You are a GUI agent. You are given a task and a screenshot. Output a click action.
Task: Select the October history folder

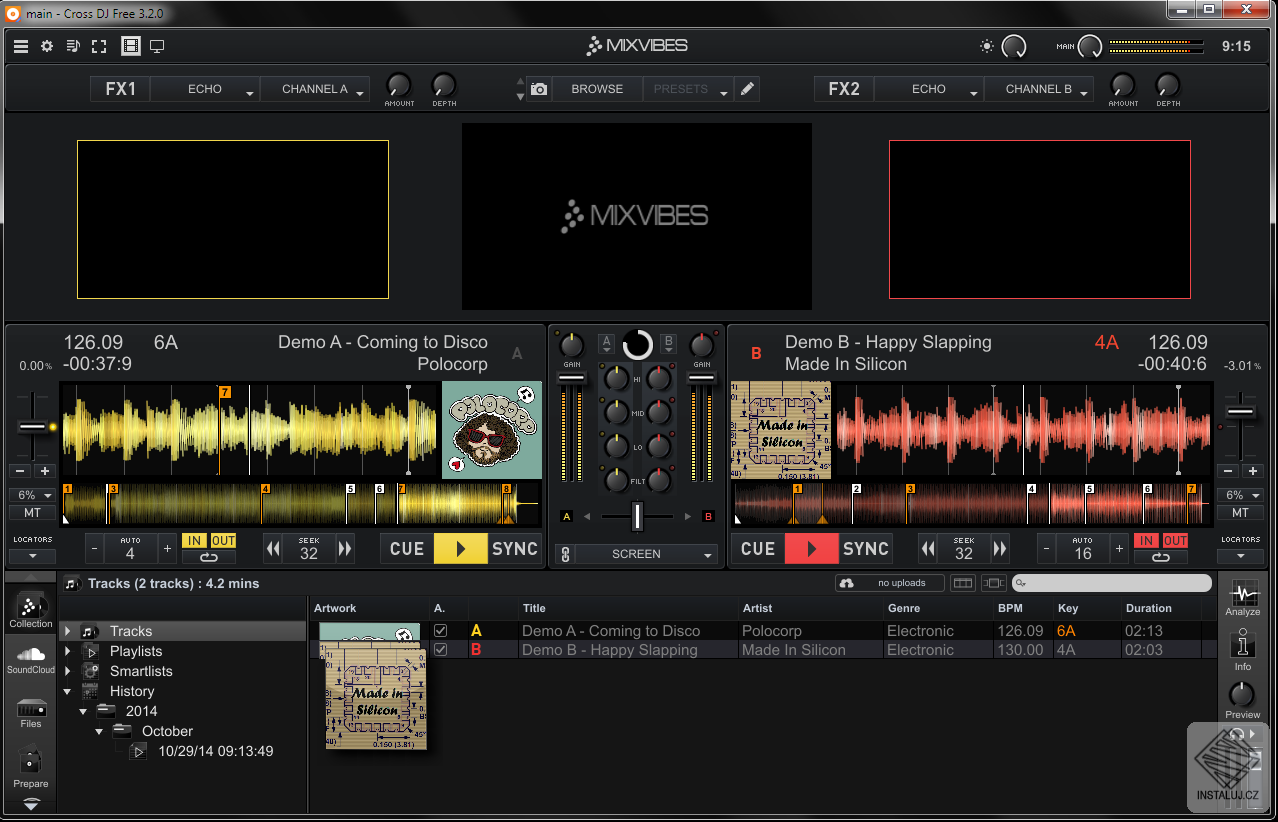167,731
